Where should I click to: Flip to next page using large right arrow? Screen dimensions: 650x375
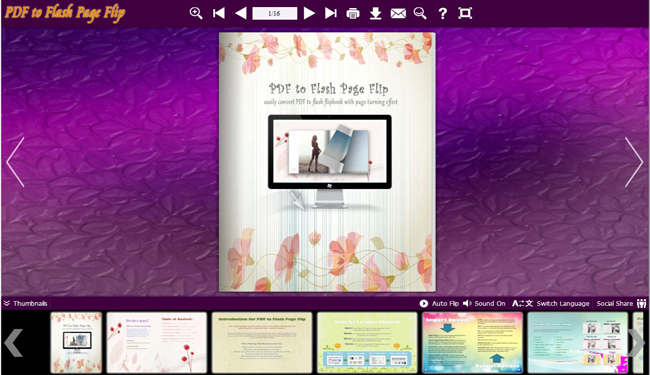[x=633, y=162]
